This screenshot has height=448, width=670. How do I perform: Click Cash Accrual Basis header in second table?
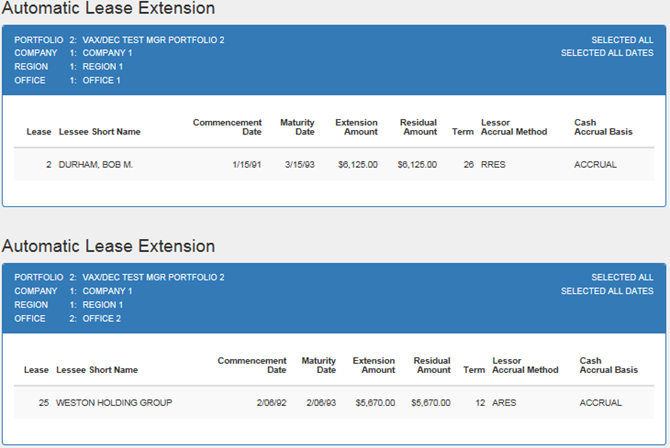coord(608,365)
